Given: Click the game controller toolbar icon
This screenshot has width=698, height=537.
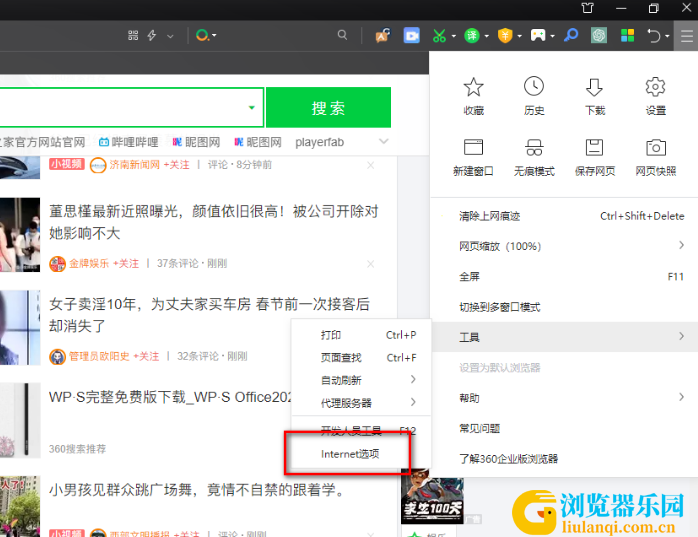Looking at the screenshot, I should (538, 35).
